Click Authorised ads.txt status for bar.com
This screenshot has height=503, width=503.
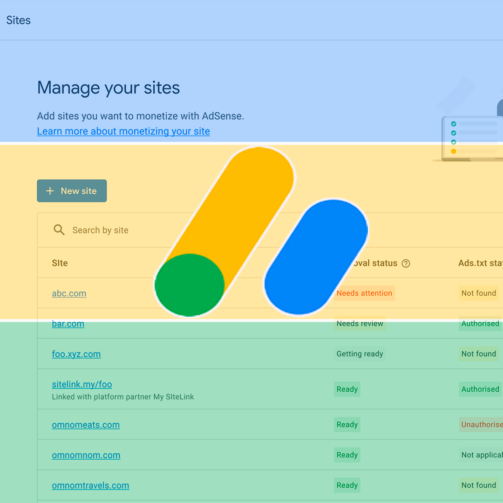pos(480,323)
